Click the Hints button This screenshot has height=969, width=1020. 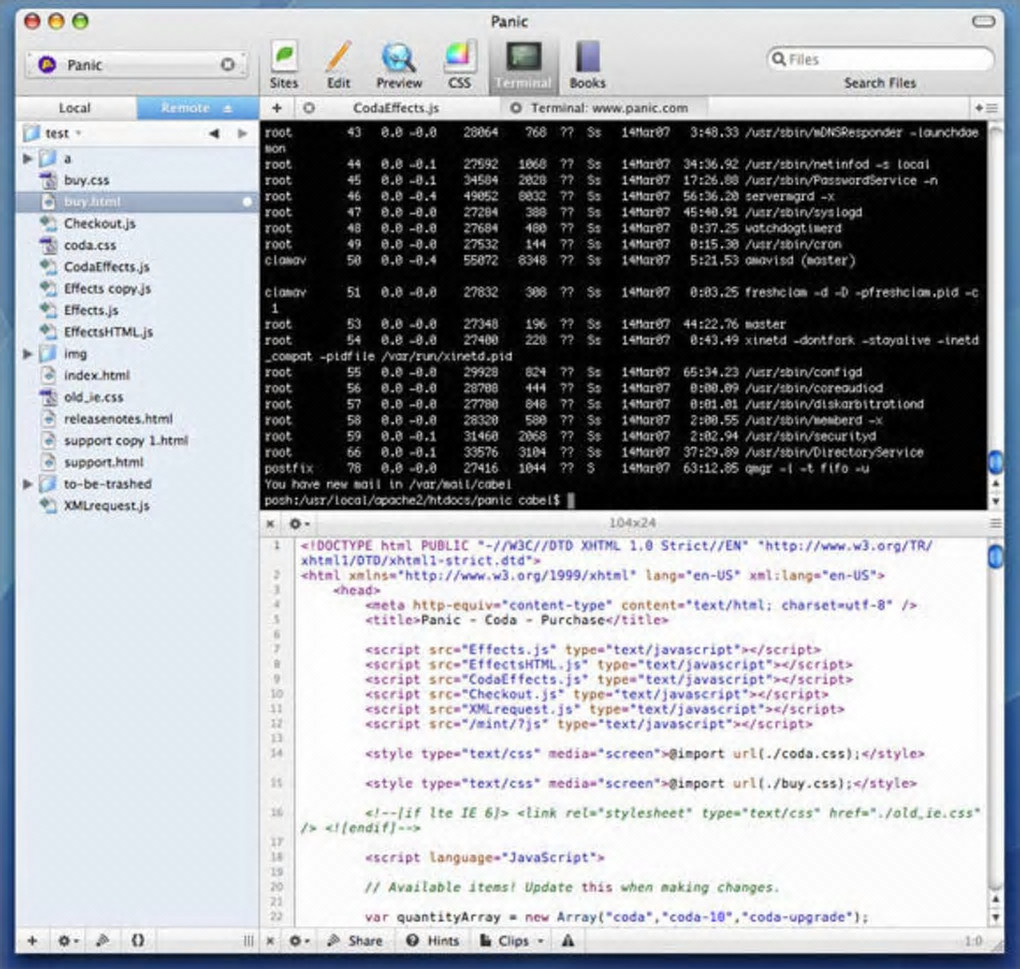(x=433, y=940)
